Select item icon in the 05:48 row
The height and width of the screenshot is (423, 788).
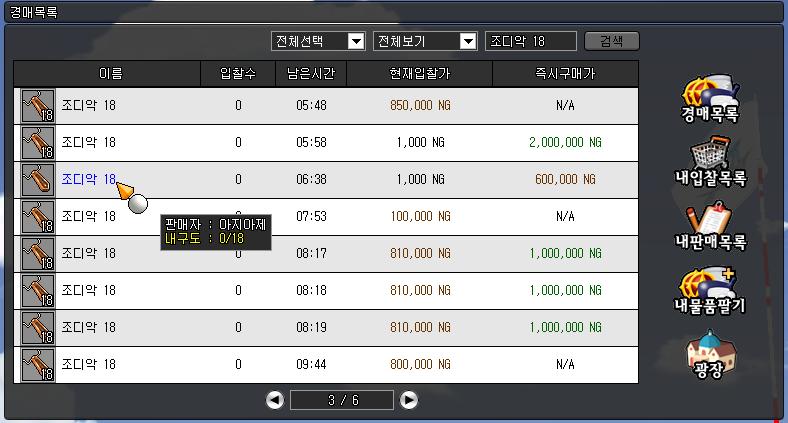pyautogui.click(x=38, y=106)
